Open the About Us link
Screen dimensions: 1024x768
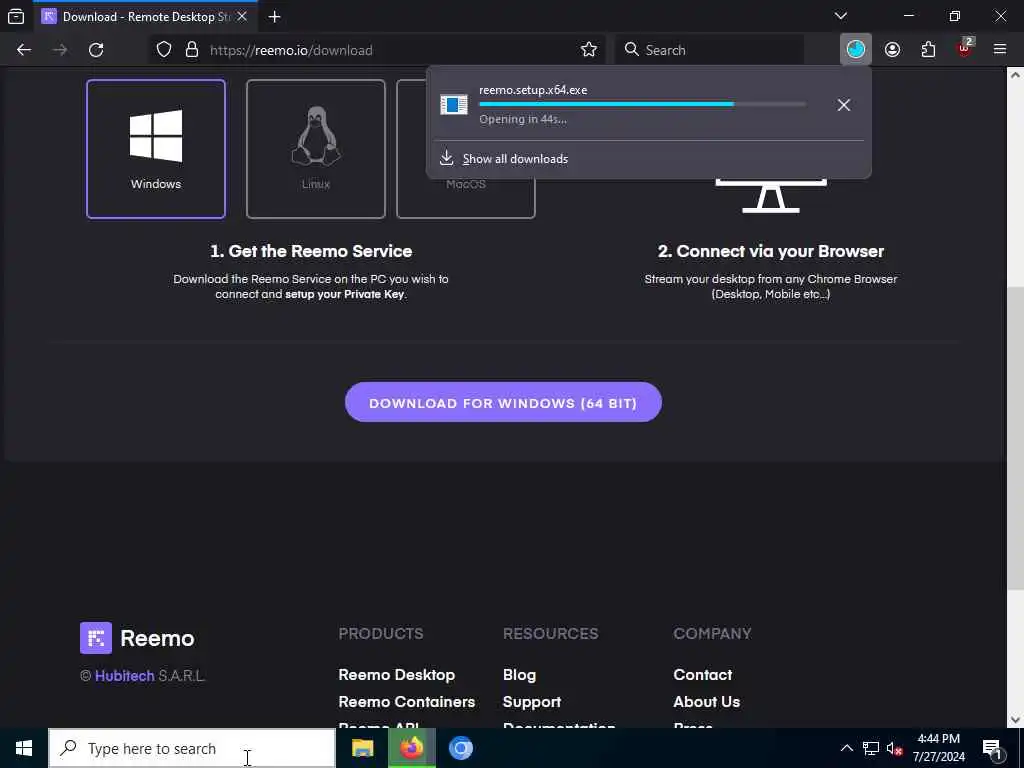pyautogui.click(x=706, y=701)
